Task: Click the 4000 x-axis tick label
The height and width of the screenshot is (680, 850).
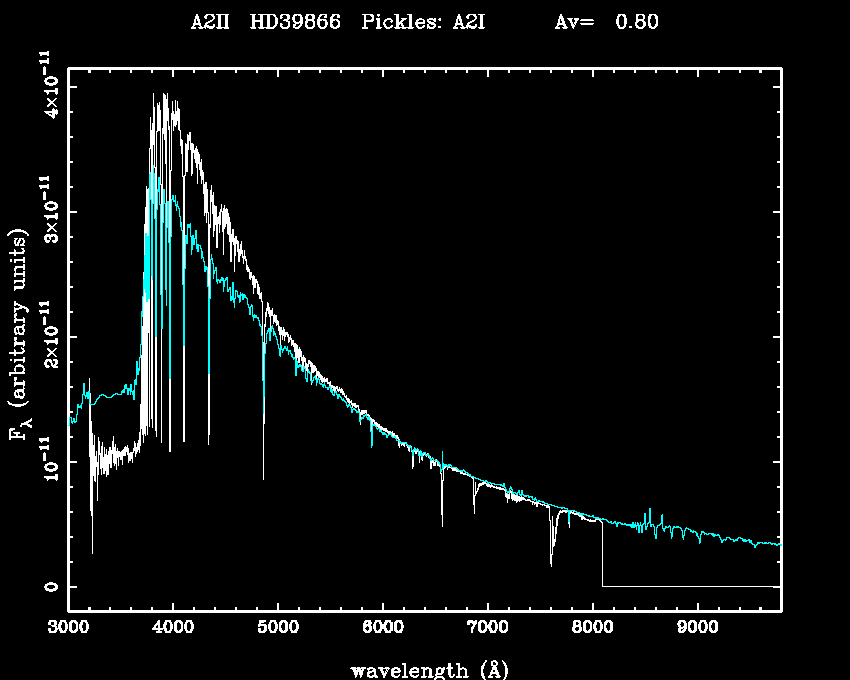Action: click(x=173, y=630)
